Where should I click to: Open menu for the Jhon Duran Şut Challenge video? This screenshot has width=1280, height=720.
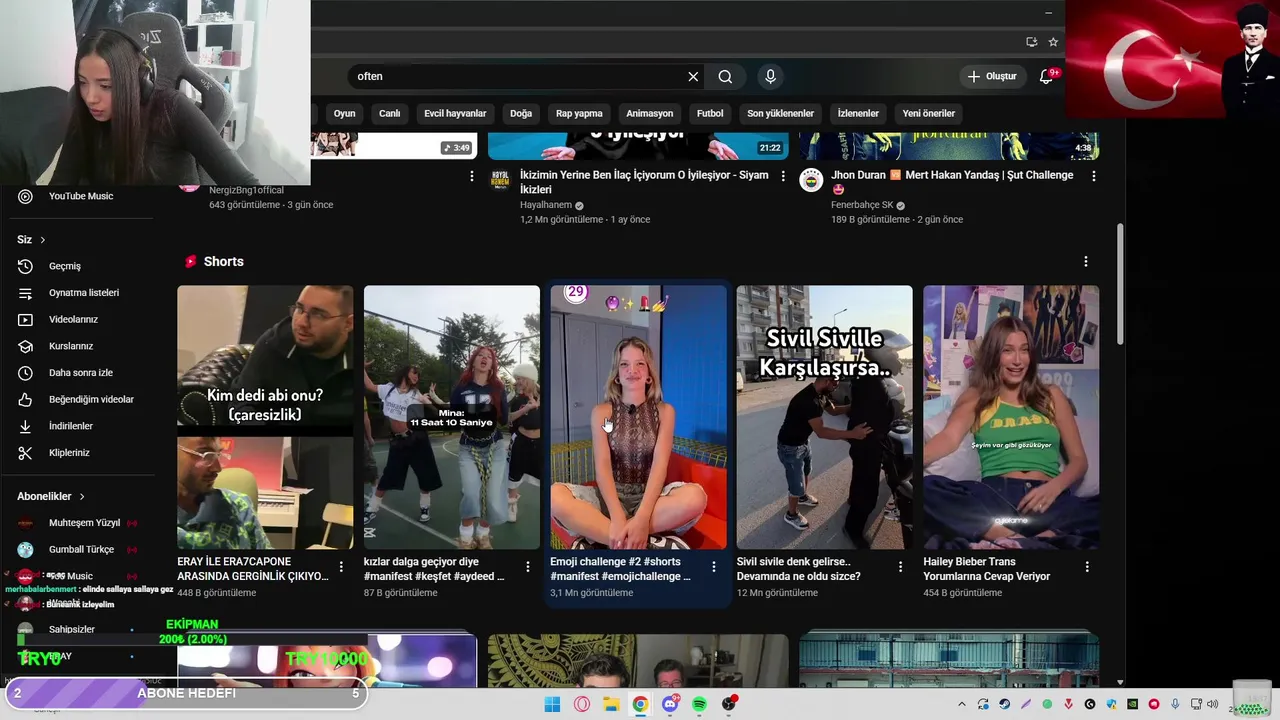tap(1093, 176)
